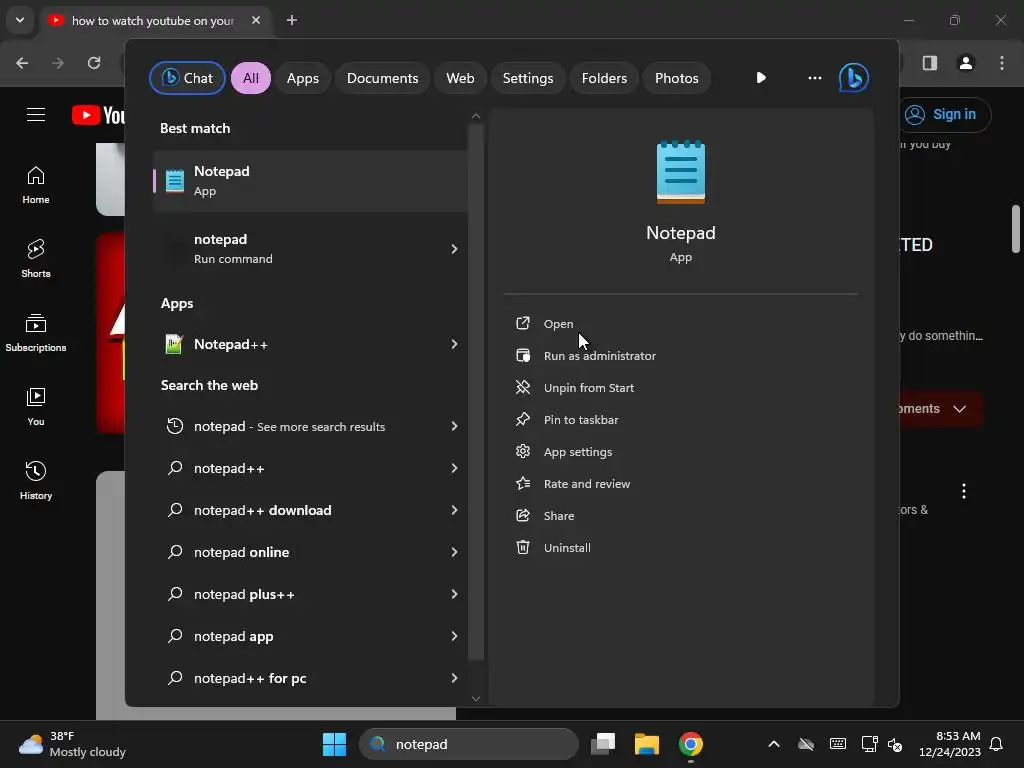
Task: Open Chrome side panel icon
Action: 930,63
